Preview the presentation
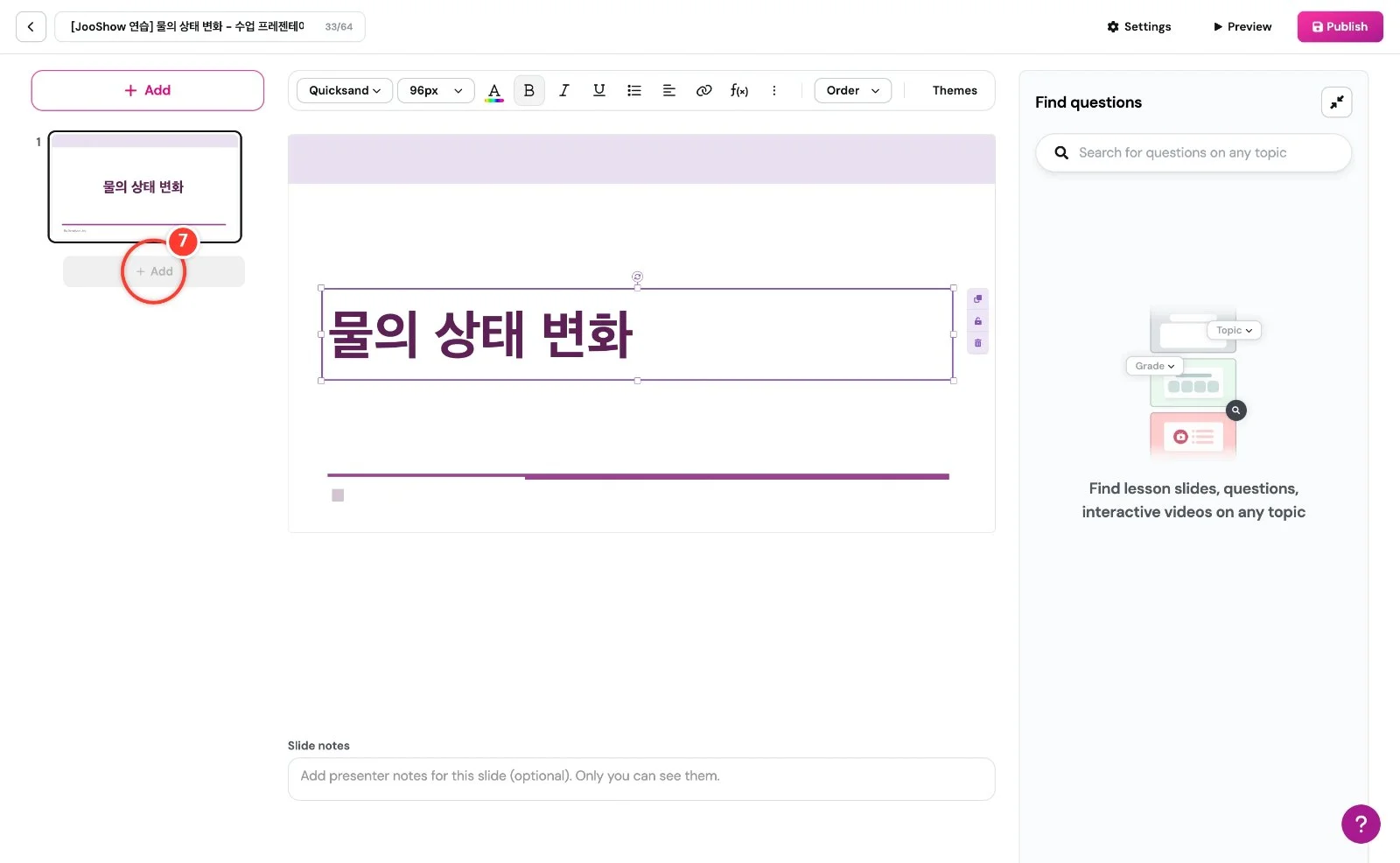Image resolution: width=1400 pixels, height=863 pixels. [1242, 27]
